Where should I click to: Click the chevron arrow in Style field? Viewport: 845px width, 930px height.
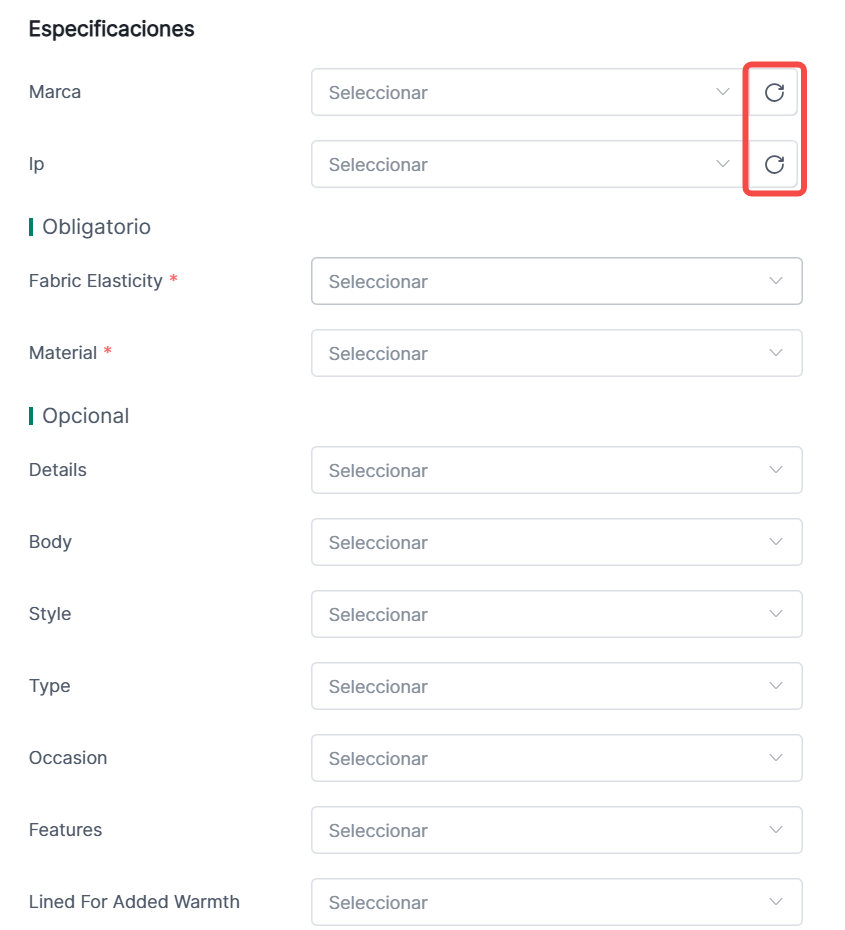click(x=776, y=615)
